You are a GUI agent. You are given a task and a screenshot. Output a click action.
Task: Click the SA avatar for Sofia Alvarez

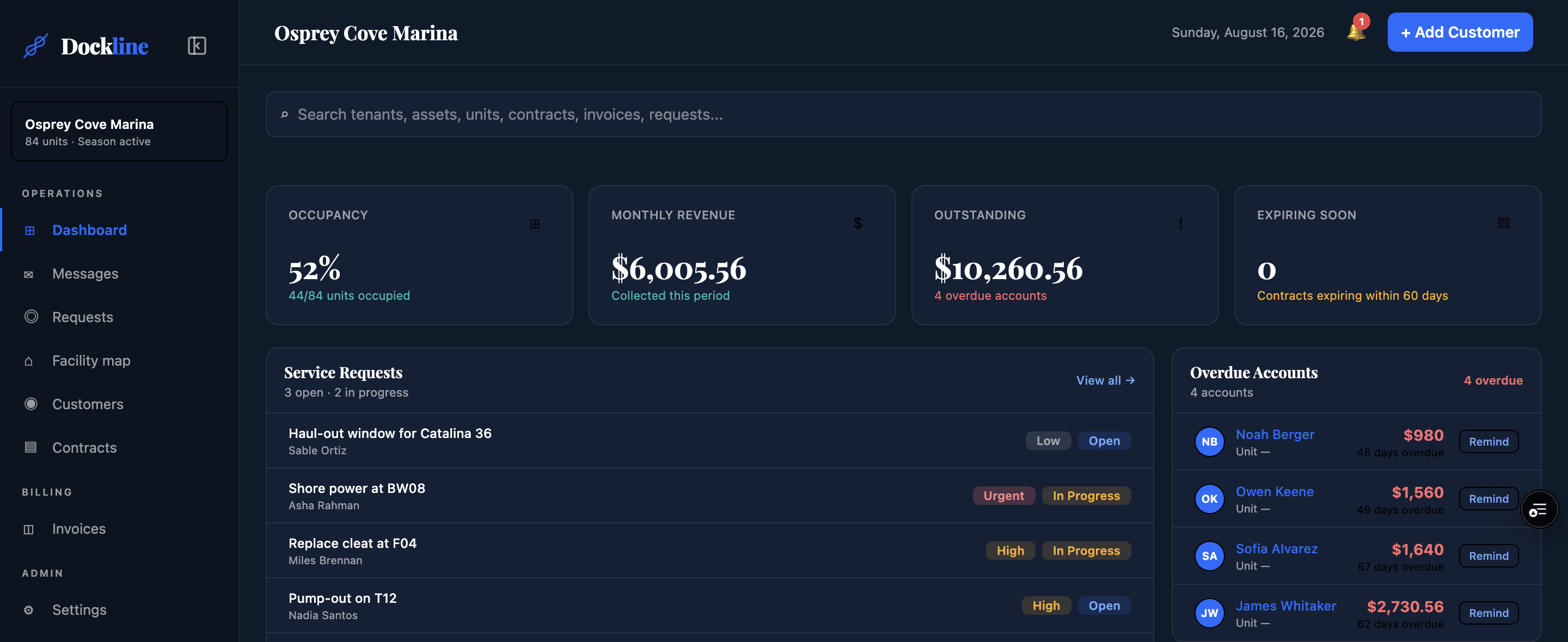point(1209,556)
